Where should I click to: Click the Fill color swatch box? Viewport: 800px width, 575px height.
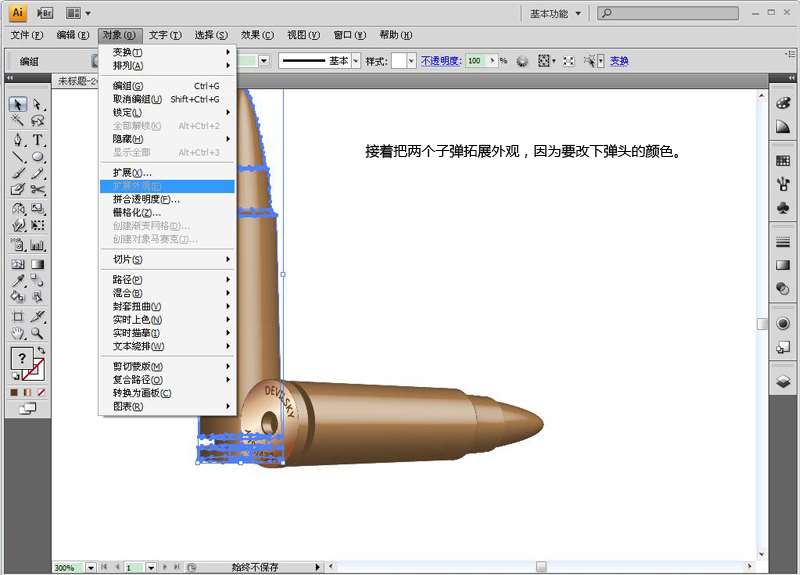point(22,359)
